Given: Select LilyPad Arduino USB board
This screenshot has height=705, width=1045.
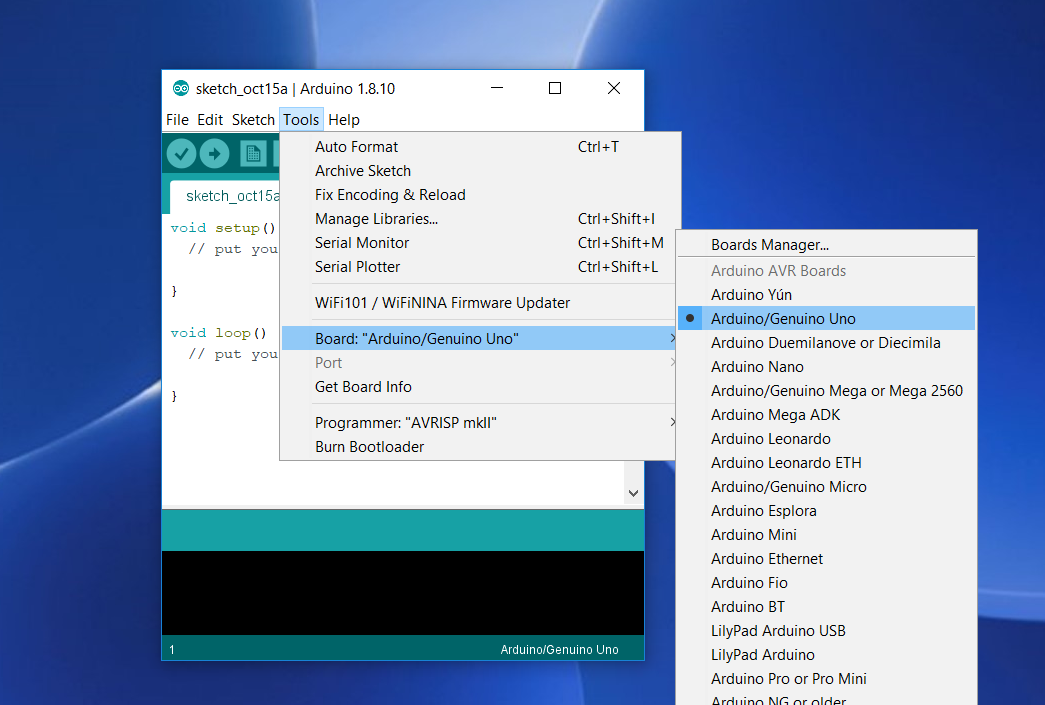Looking at the screenshot, I should (826, 630).
